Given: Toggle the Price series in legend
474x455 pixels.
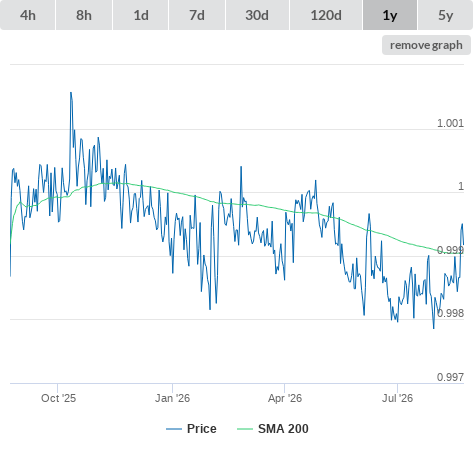Looking at the screenshot, I should point(202,429).
